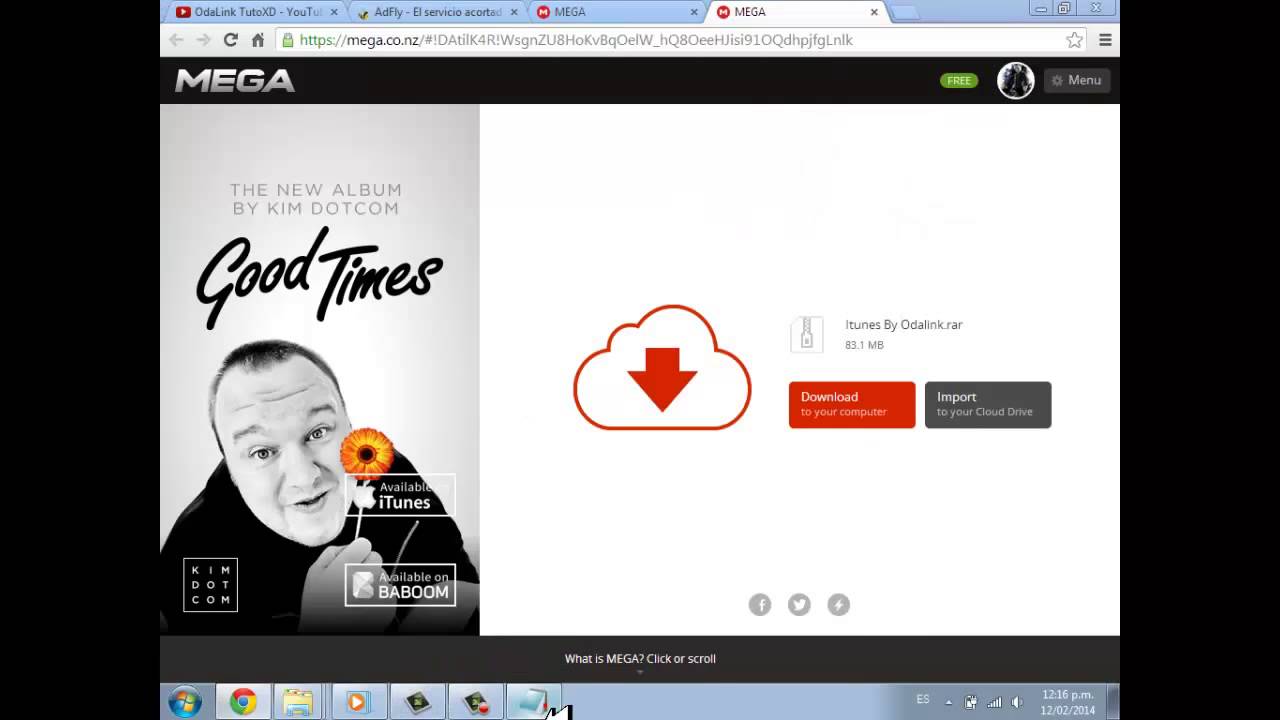Click the Good Times album title

point(319,277)
